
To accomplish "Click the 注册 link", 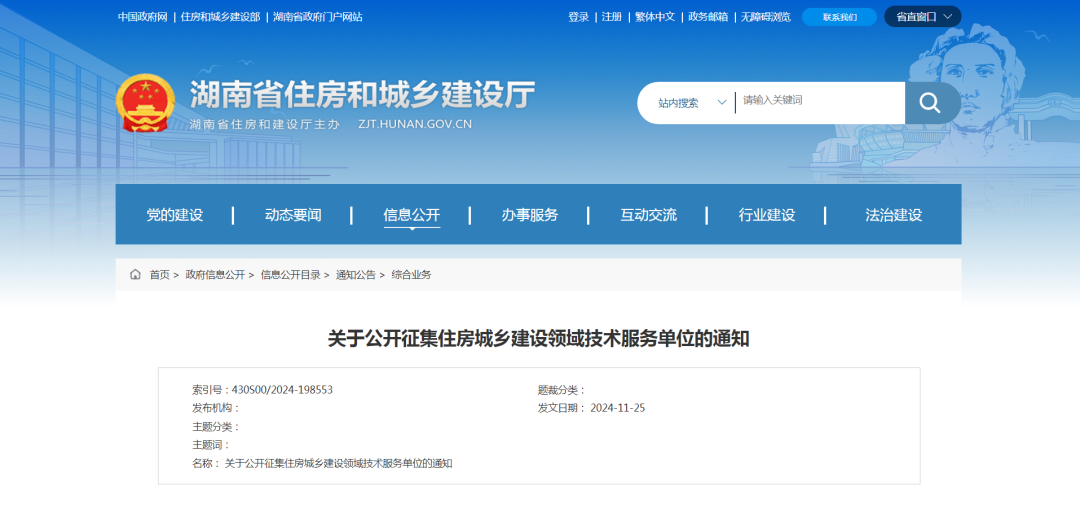I will [612, 17].
